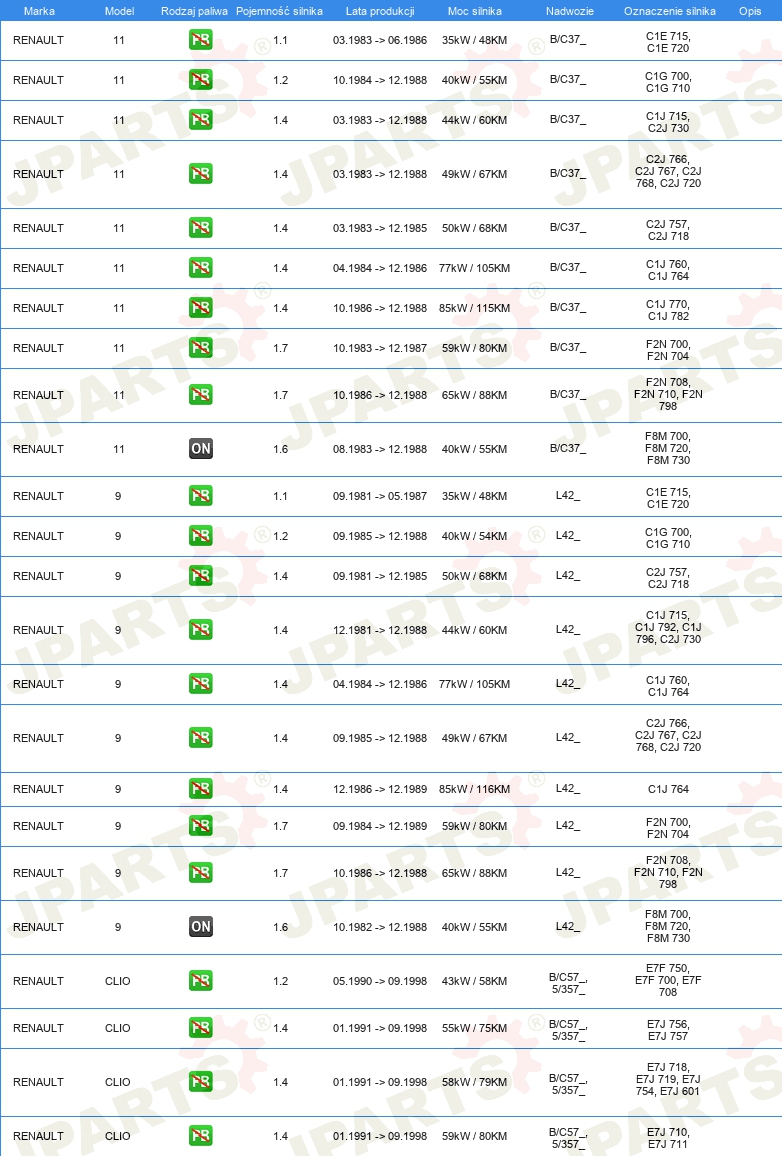
Task: Click petrol icon in Renault 11 77kW/105KM row
Action: point(200,268)
